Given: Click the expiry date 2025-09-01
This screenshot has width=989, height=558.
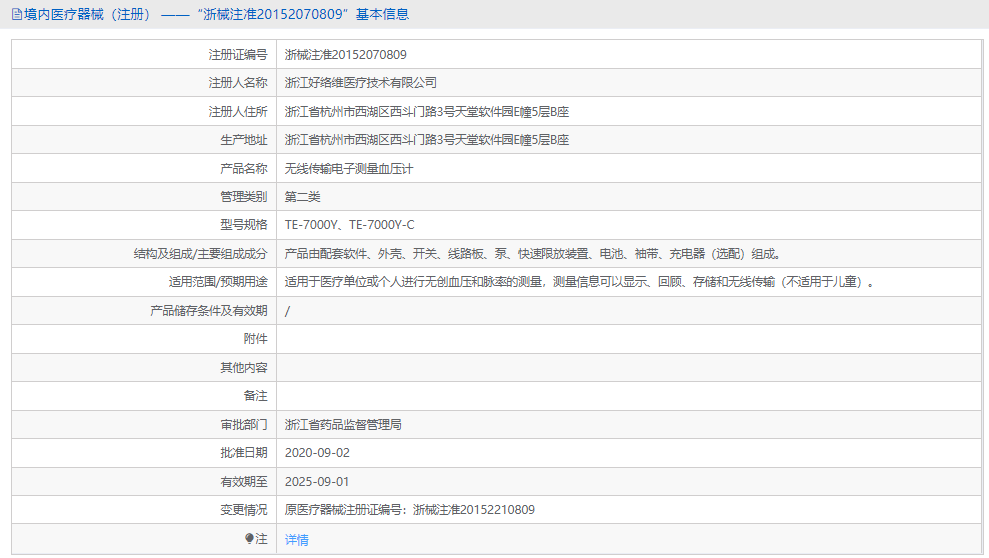Looking at the screenshot, I should pyautogui.click(x=317, y=482).
